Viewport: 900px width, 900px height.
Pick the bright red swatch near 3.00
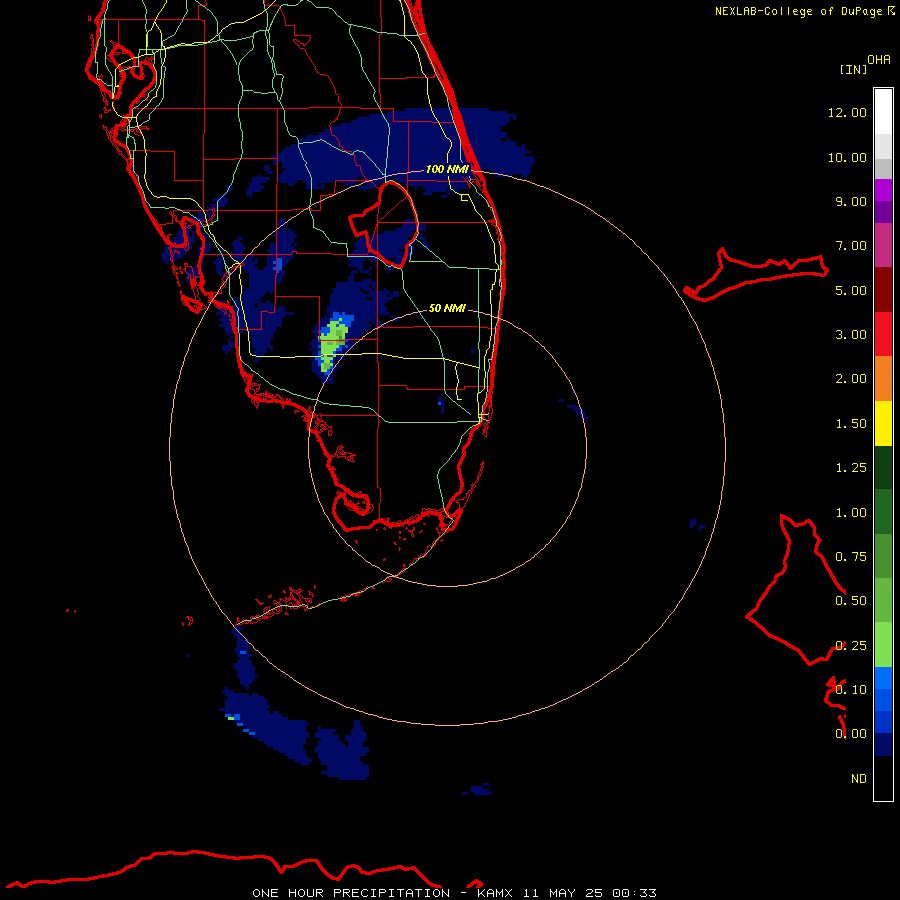tap(883, 334)
